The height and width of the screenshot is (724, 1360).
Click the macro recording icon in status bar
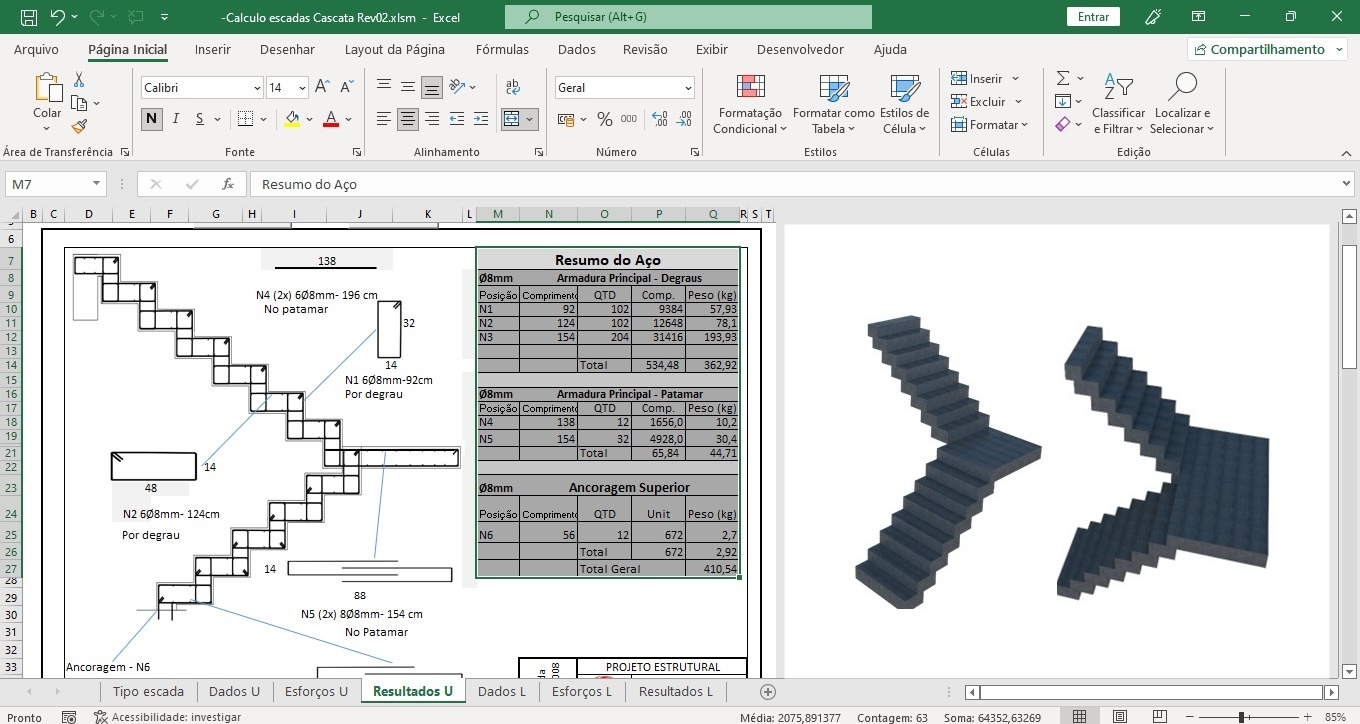(x=69, y=716)
